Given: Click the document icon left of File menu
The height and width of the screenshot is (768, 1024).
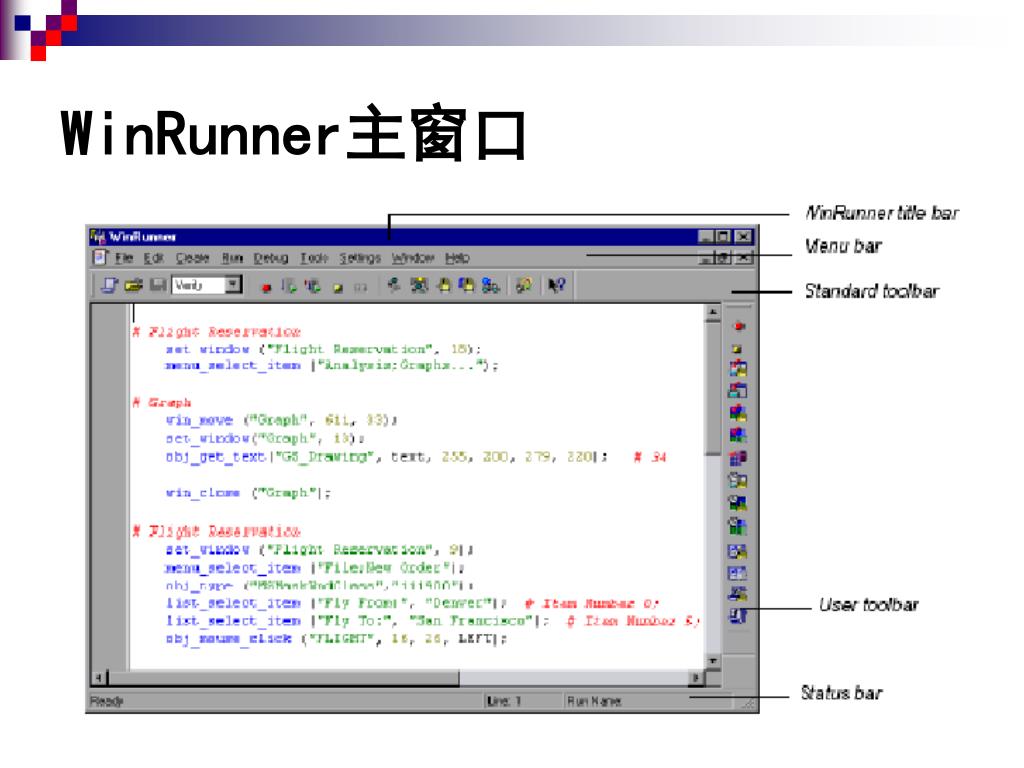Looking at the screenshot, I should pyautogui.click(x=99, y=258).
